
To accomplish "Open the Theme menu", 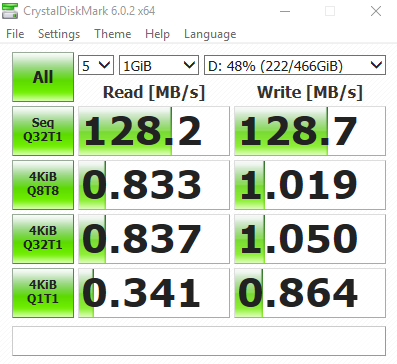I will [x=113, y=34].
